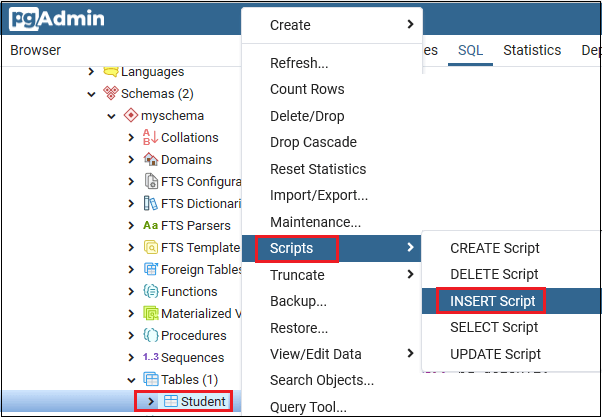This screenshot has height=417, width=602.
Task: Switch to the Statistics tab
Action: (x=532, y=50)
